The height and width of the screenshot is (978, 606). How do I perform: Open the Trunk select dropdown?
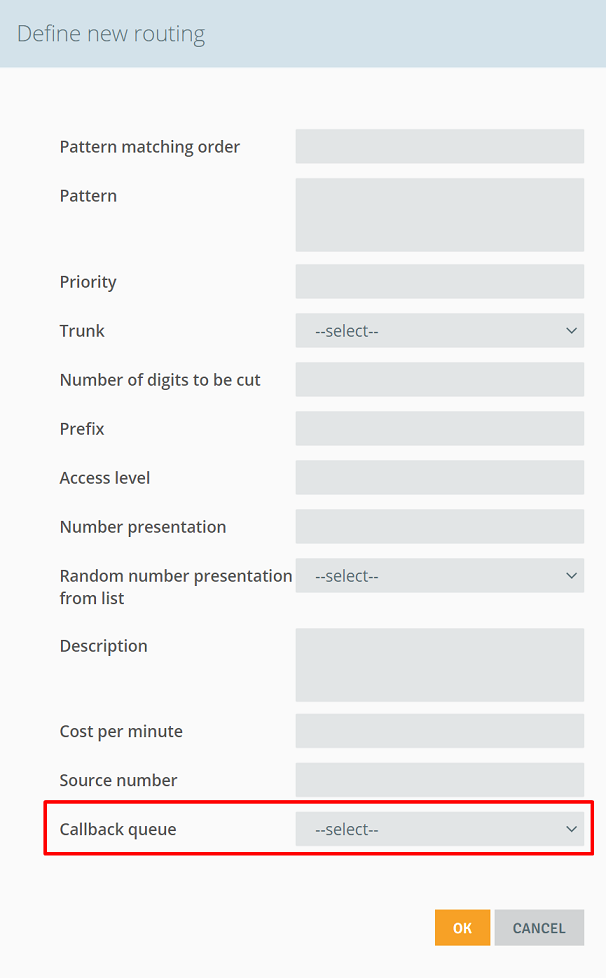440,331
